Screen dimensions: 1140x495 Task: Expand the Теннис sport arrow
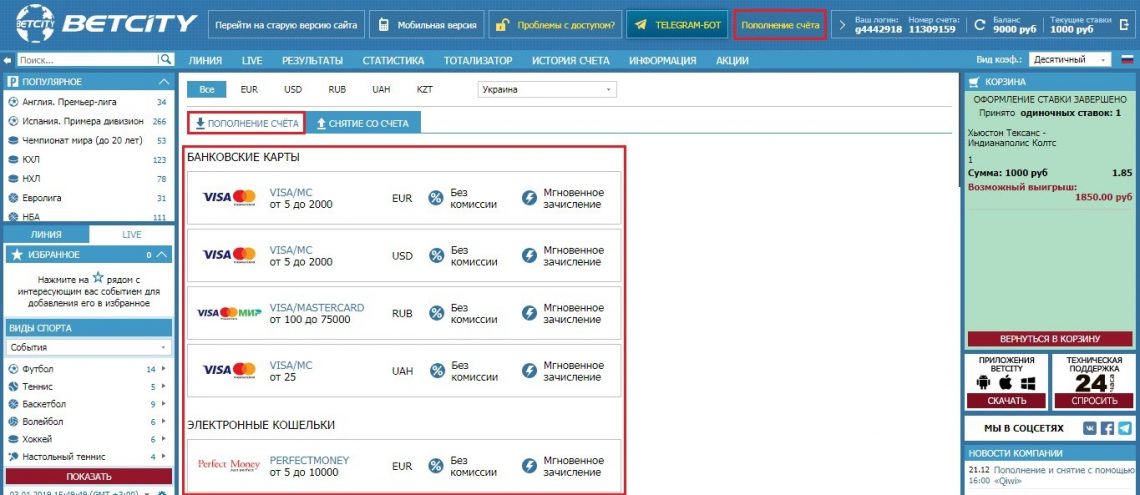(164, 387)
